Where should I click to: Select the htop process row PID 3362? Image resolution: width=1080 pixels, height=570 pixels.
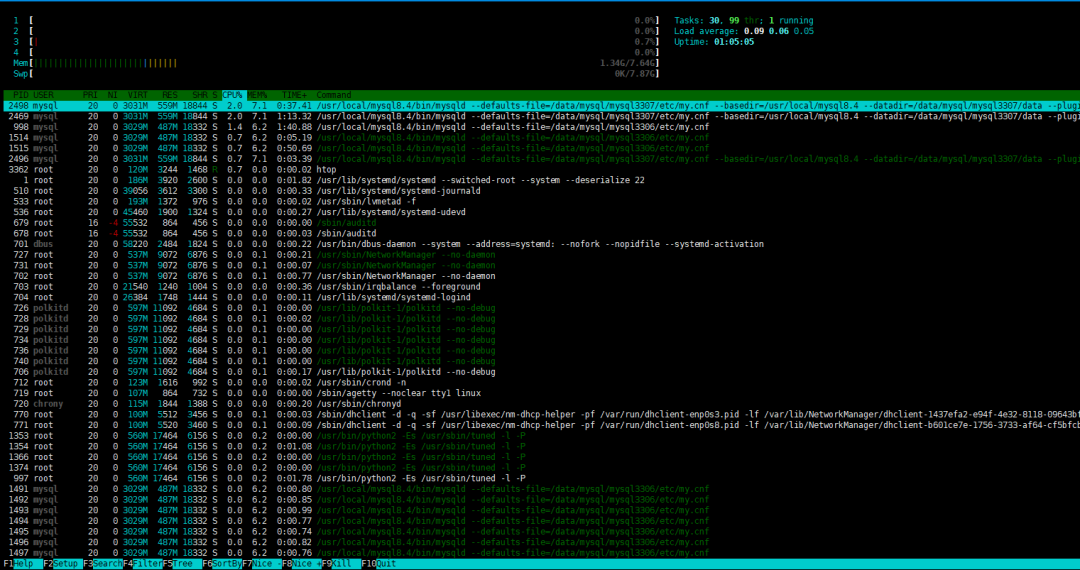pyautogui.click(x=540, y=169)
